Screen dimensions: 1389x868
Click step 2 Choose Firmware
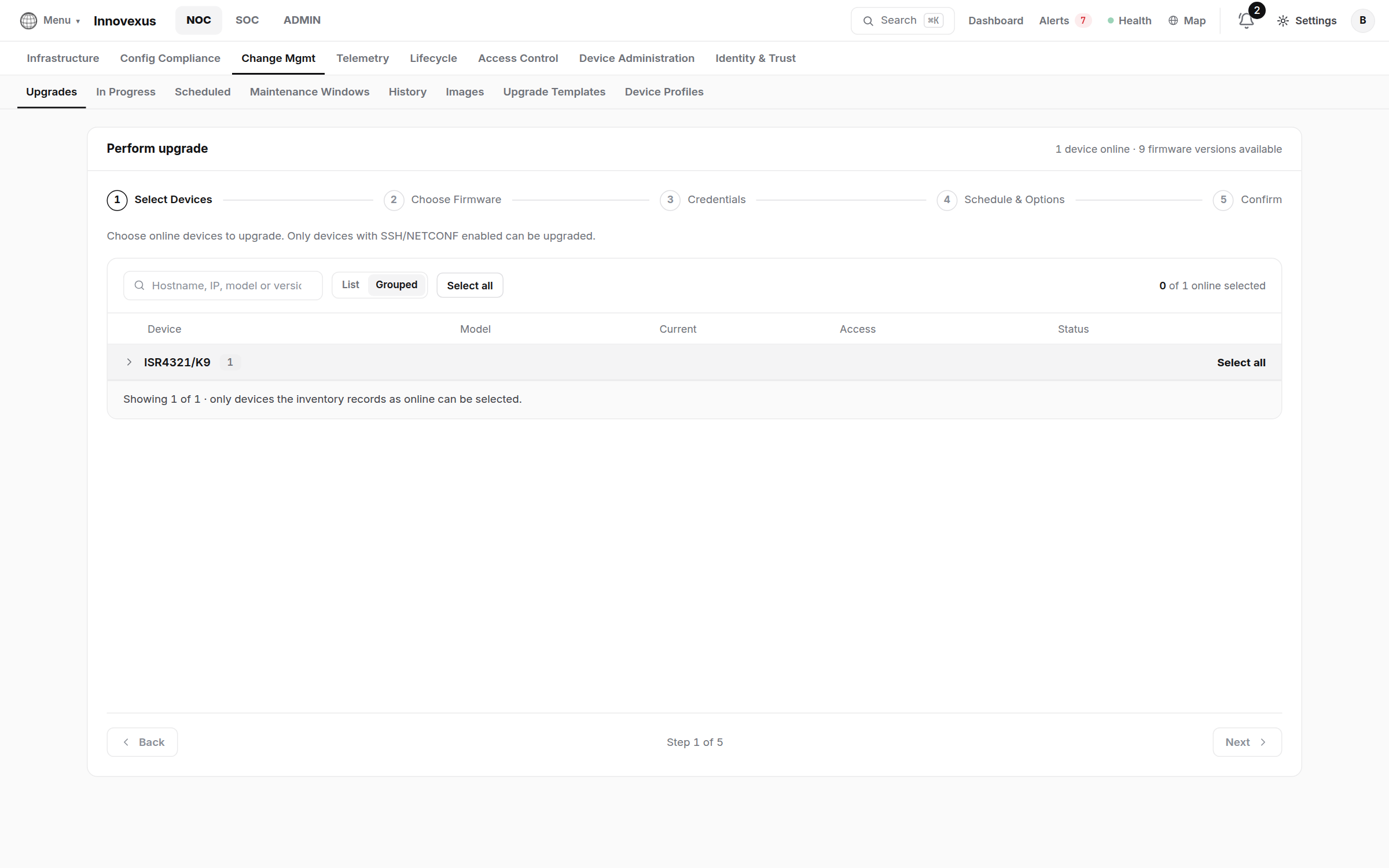point(443,200)
